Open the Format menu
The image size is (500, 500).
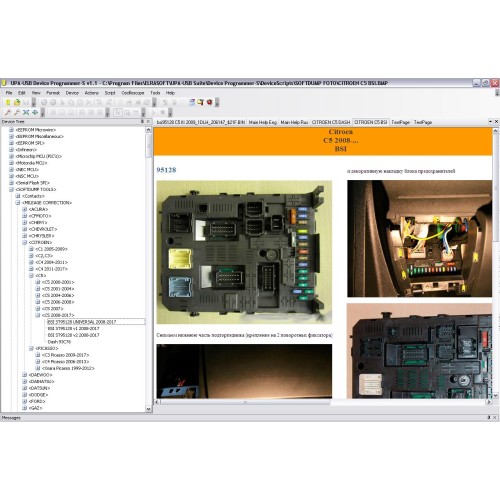[x=53, y=93]
